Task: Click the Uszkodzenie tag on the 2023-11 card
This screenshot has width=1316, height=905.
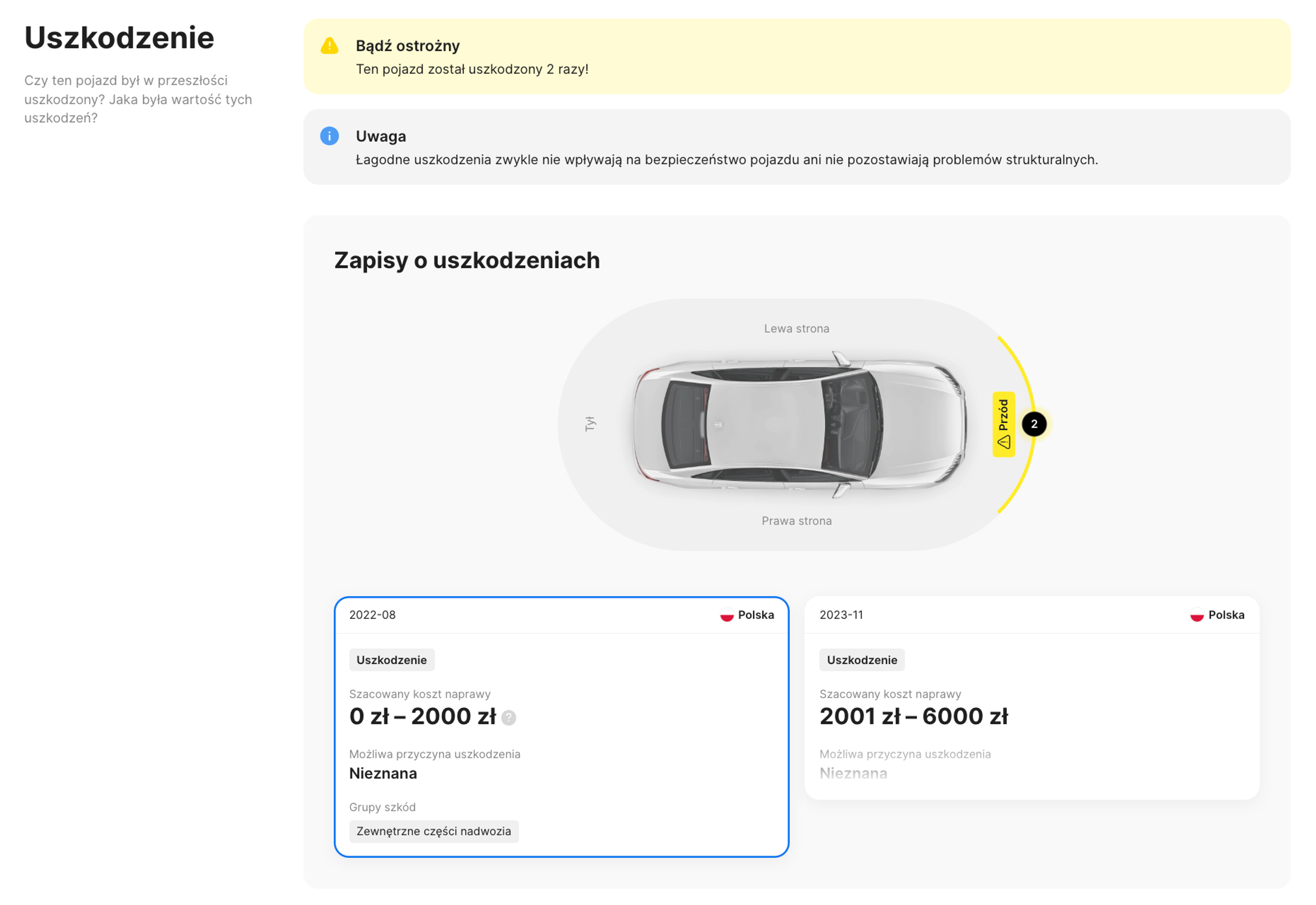Action: [862, 660]
